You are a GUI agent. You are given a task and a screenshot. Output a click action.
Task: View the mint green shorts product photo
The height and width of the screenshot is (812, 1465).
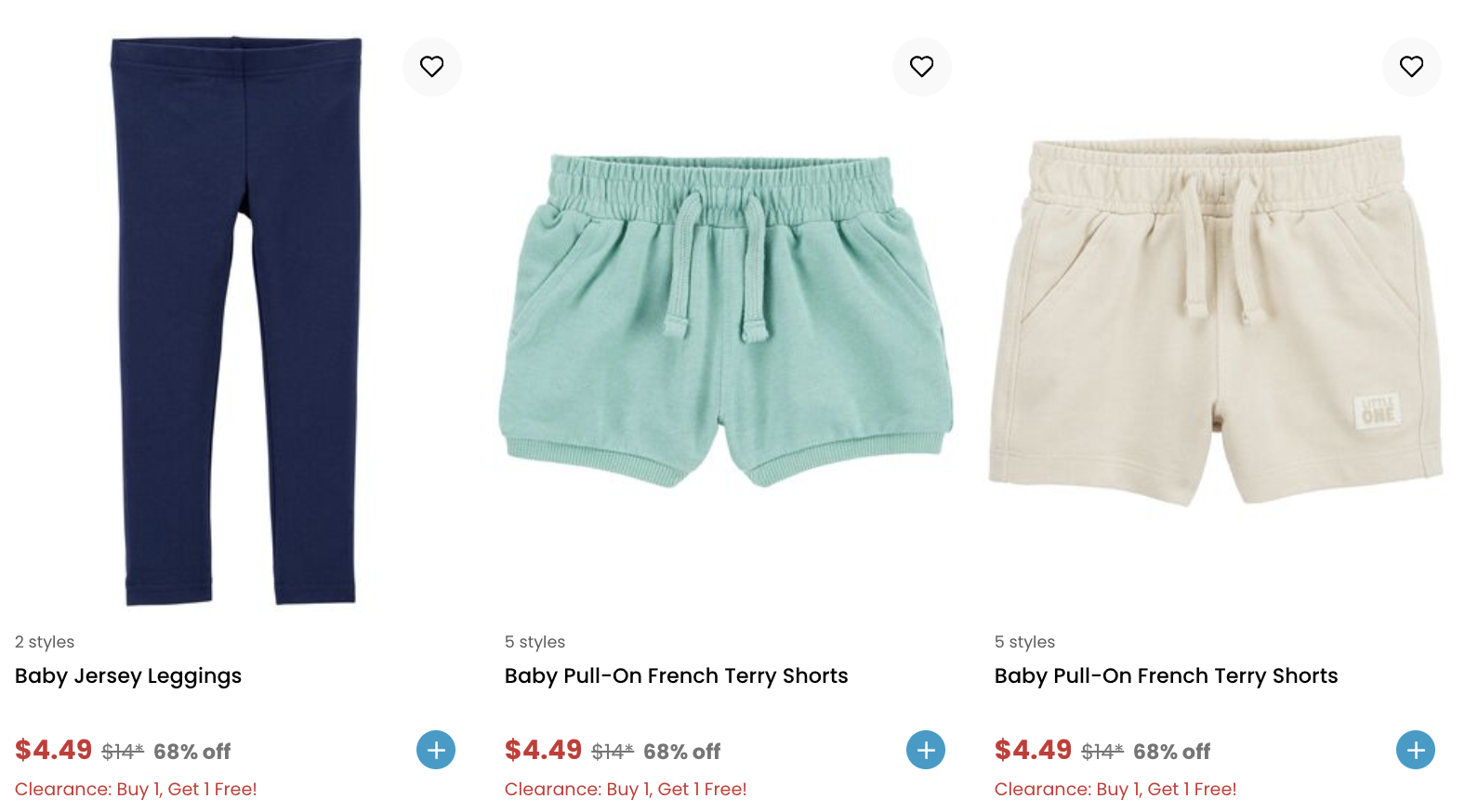coord(725,321)
